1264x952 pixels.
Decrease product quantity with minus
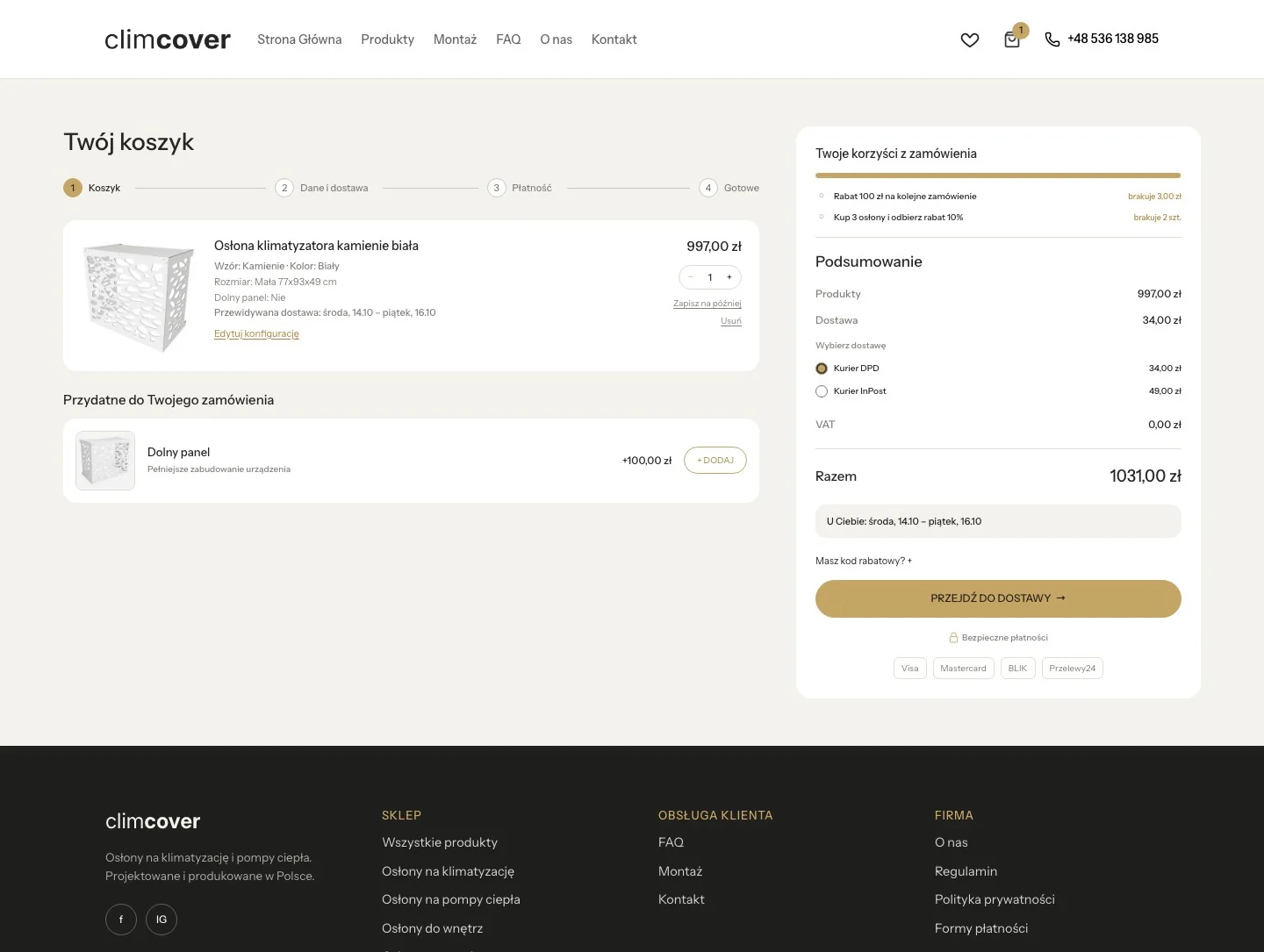pyautogui.click(x=691, y=277)
